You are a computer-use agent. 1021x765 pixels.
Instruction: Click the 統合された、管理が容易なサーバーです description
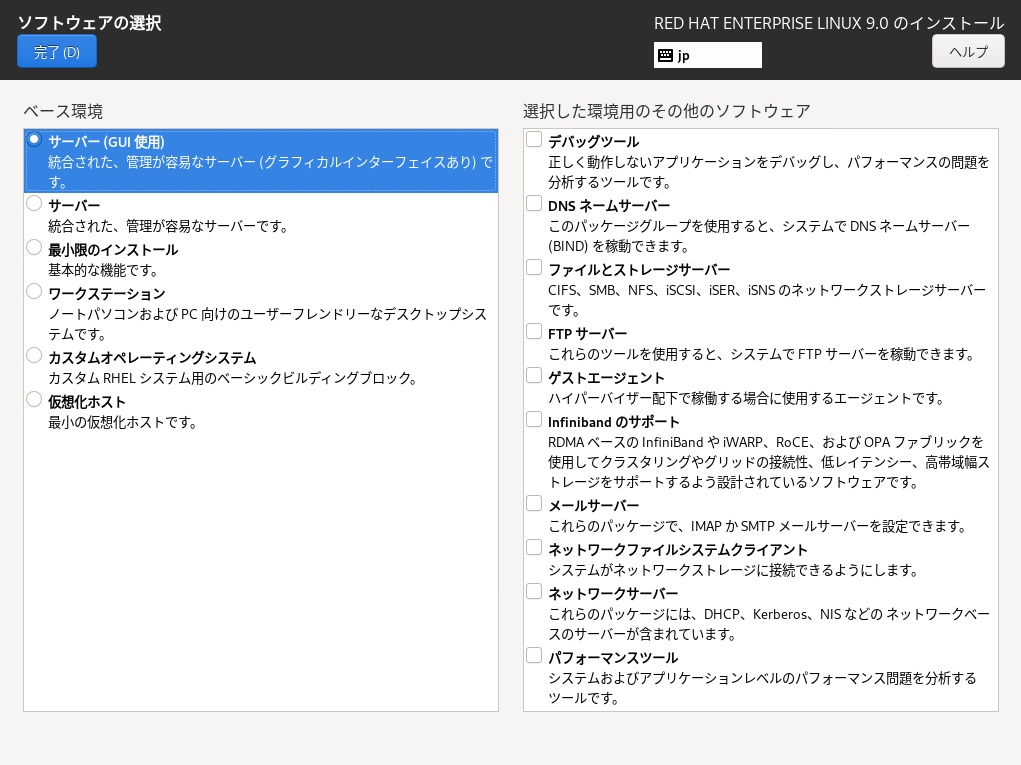[x=168, y=227]
